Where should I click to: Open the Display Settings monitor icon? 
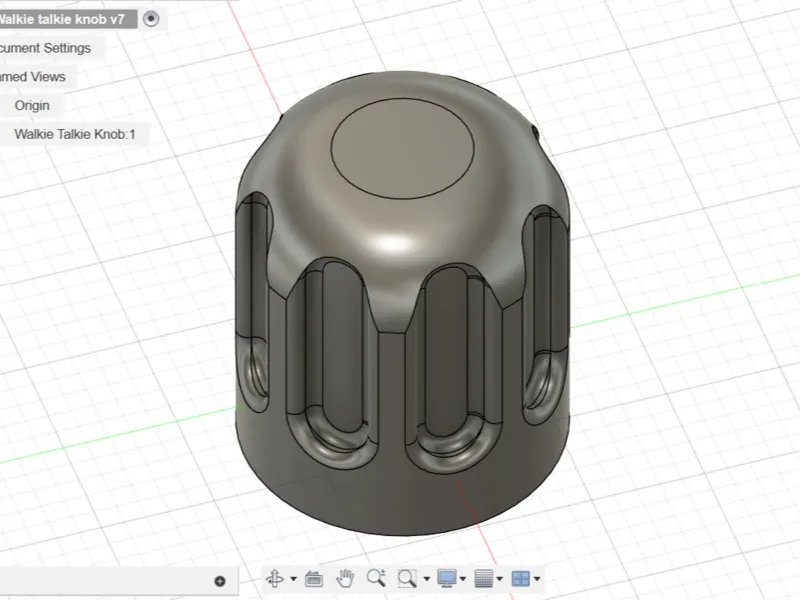447,579
